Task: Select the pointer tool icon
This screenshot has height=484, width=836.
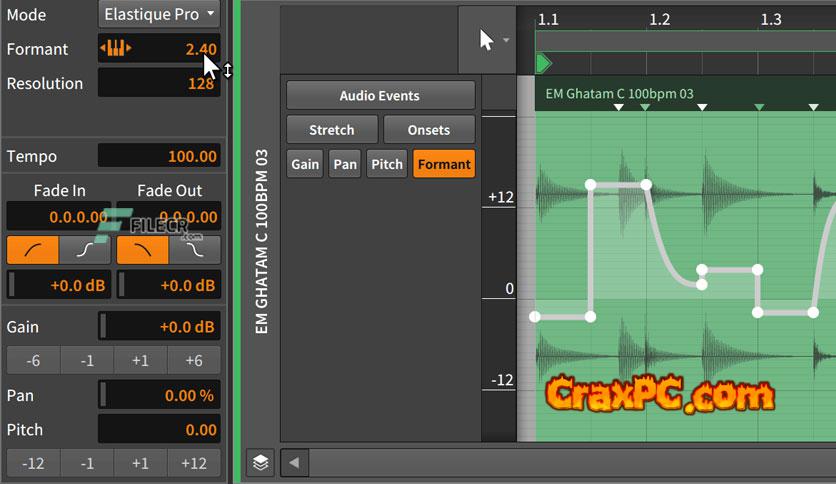Action: coord(486,40)
